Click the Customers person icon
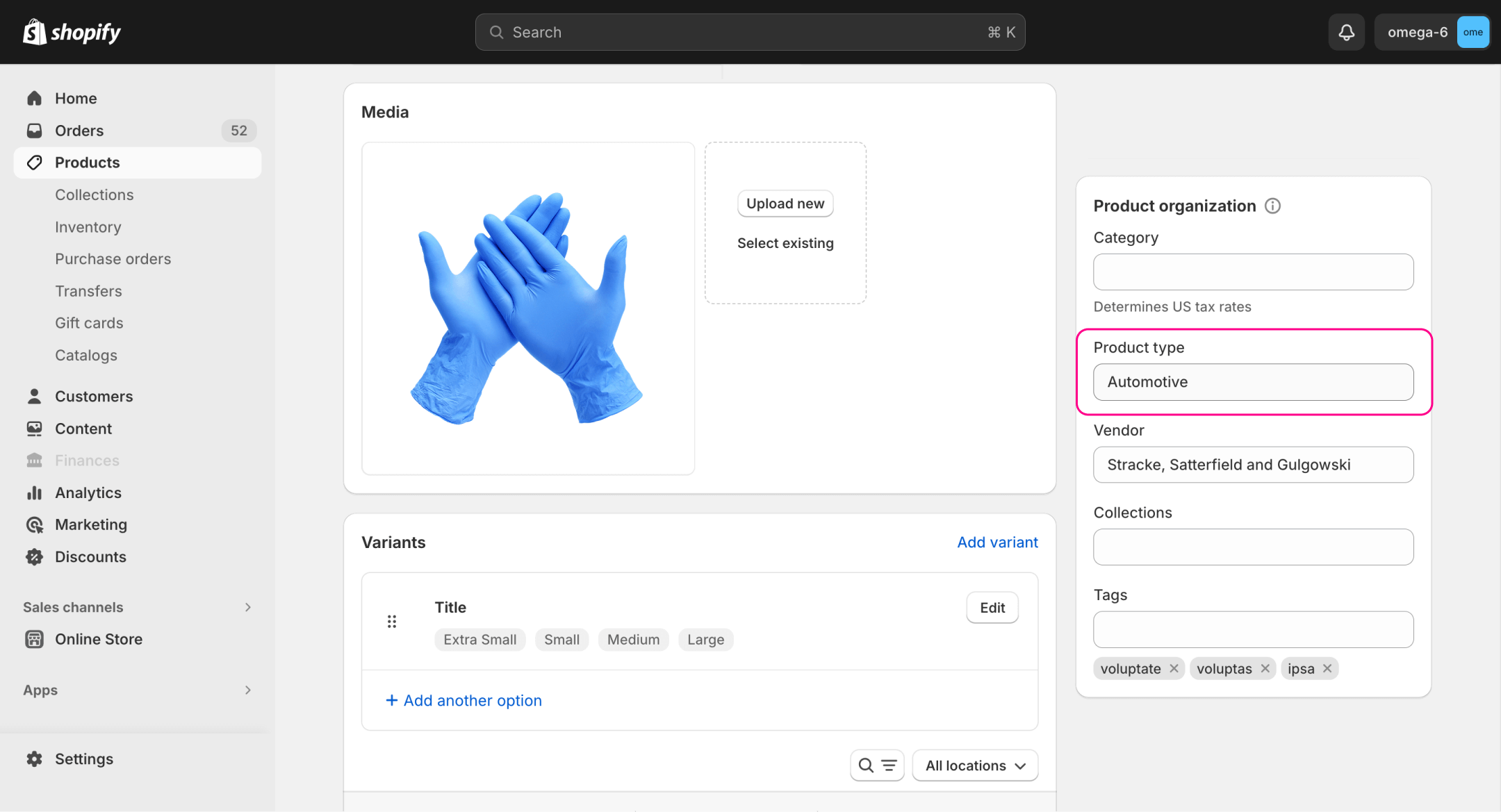 click(x=34, y=396)
